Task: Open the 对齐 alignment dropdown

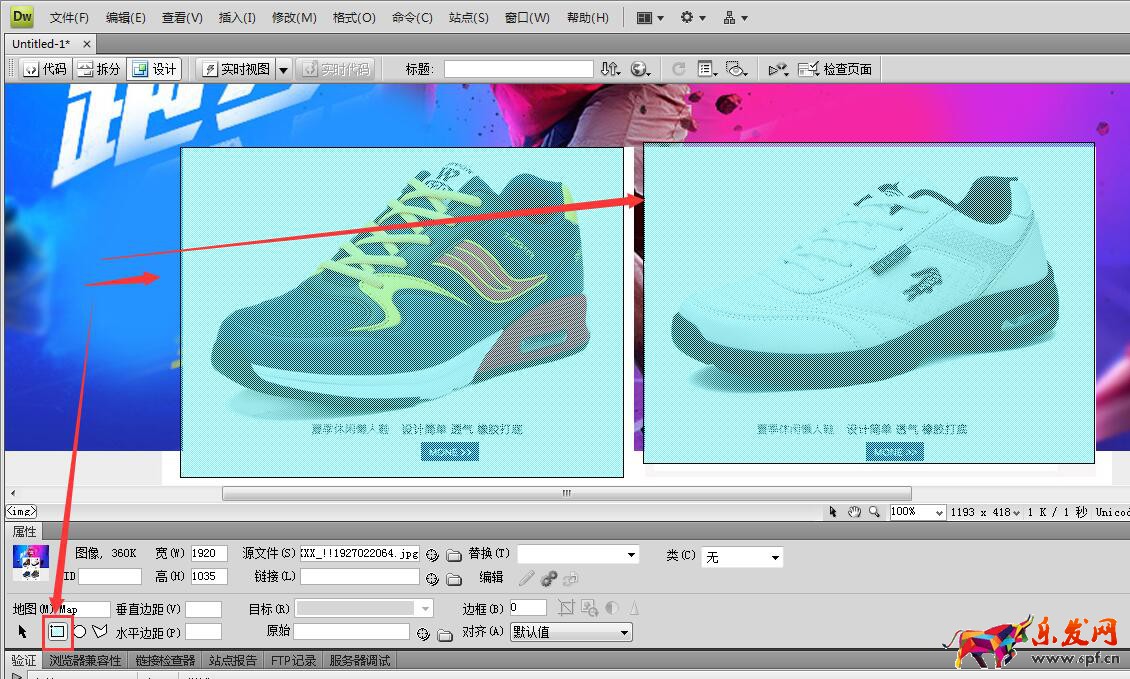Action: coord(571,632)
